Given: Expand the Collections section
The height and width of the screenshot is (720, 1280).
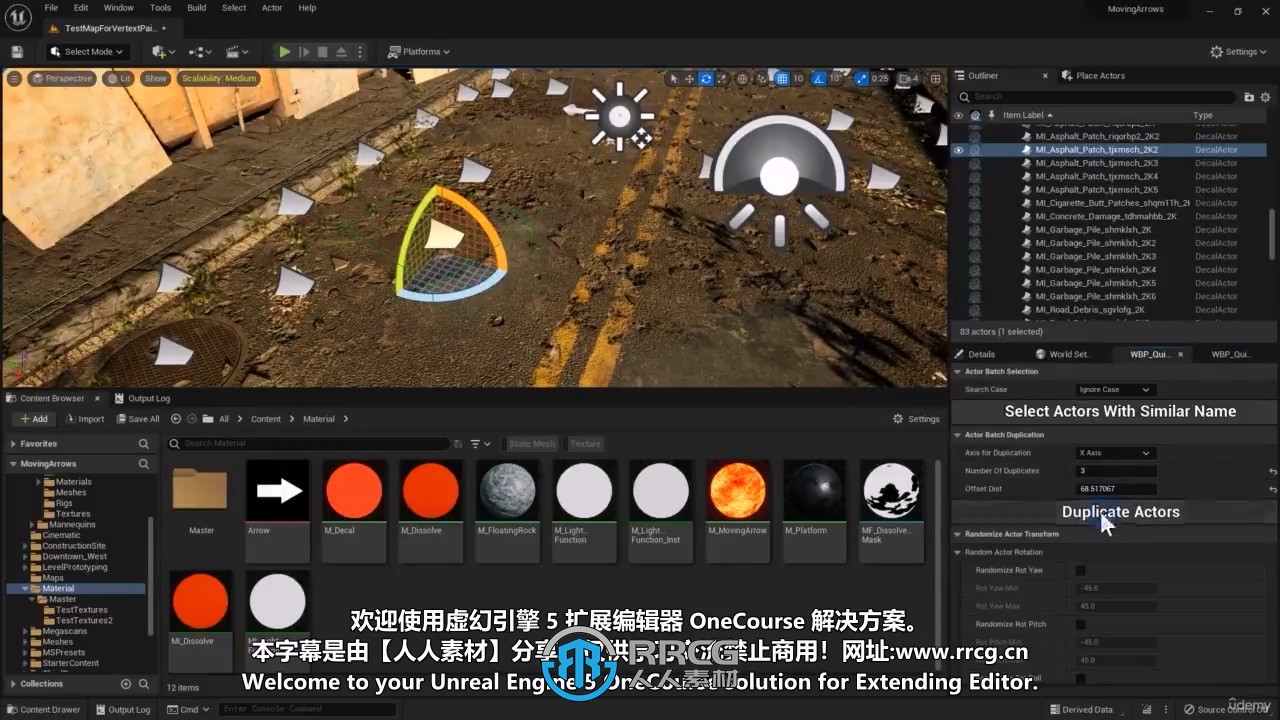Looking at the screenshot, I should click(x=13, y=684).
